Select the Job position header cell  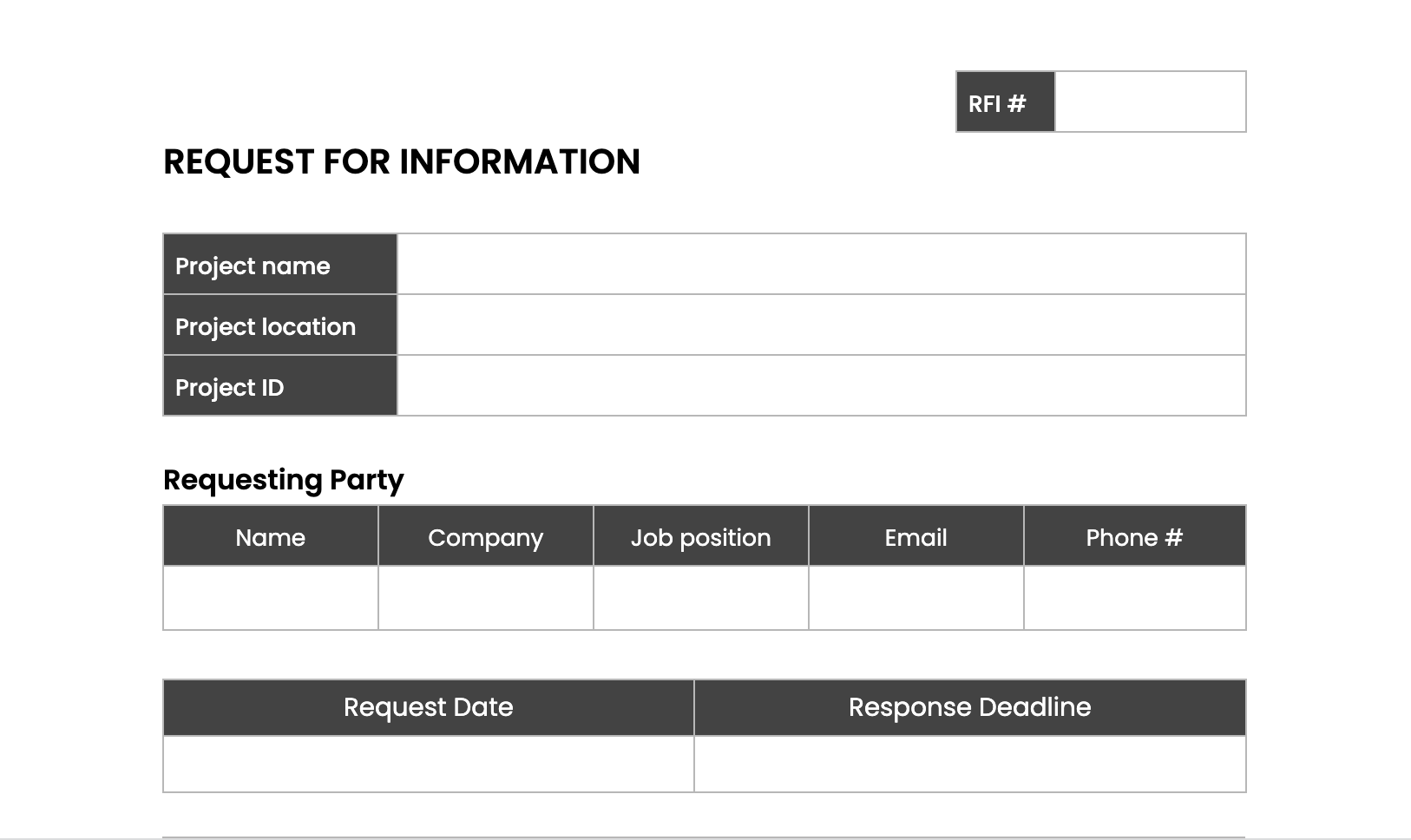pyautogui.click(x=701, y=537)
